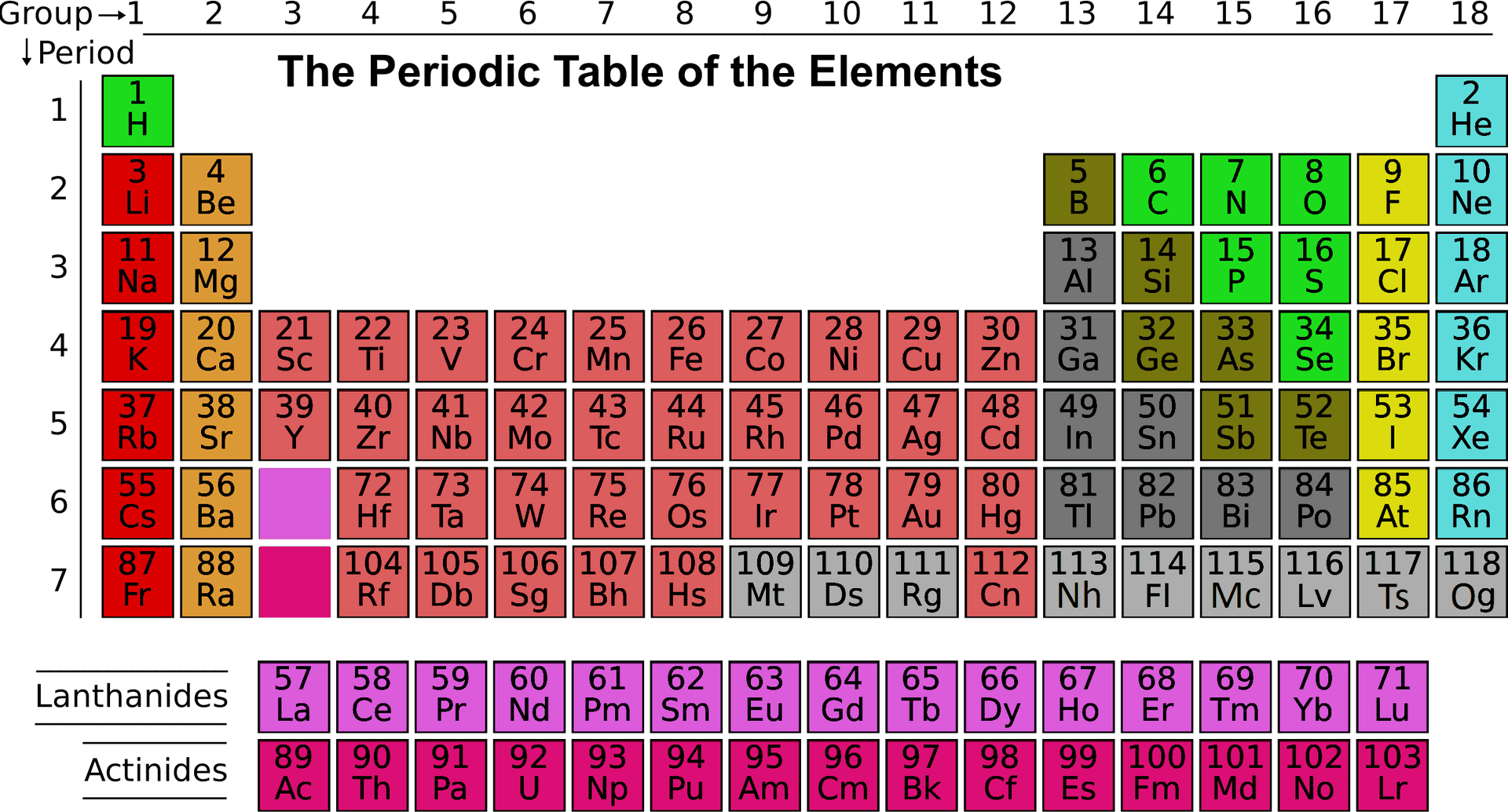The image size is (1508, 812).
Task: Click the Radon (86 Rn) cell
Action: [1471, 503]
